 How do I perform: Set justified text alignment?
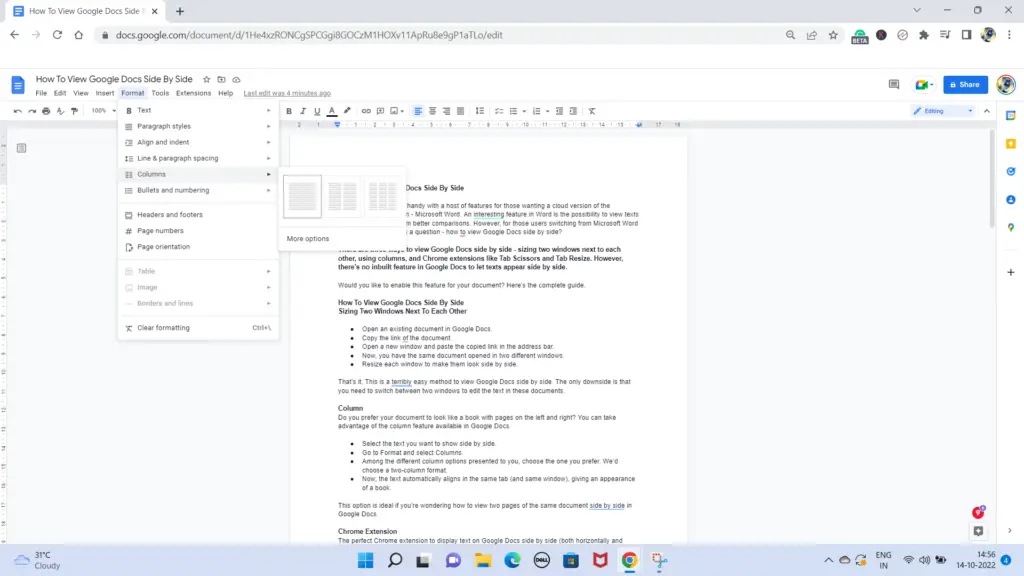pyautogui.click(x=460, y=111)
